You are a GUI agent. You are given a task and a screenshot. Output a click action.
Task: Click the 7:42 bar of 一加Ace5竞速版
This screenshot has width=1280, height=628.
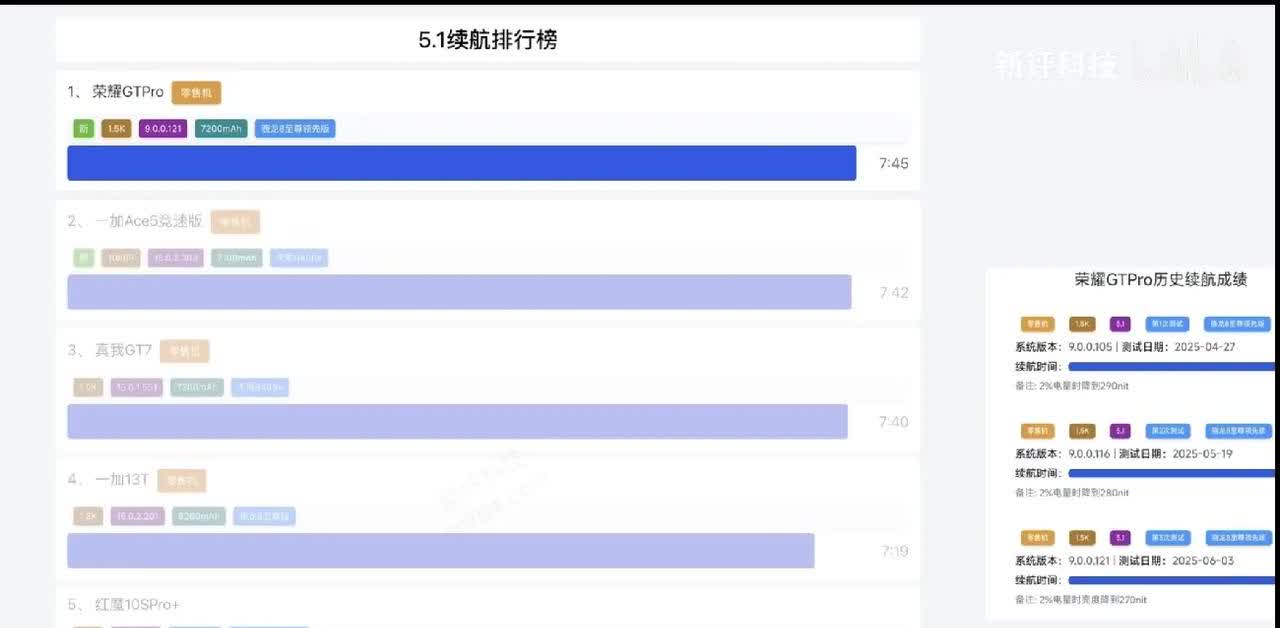click(459, 292)
